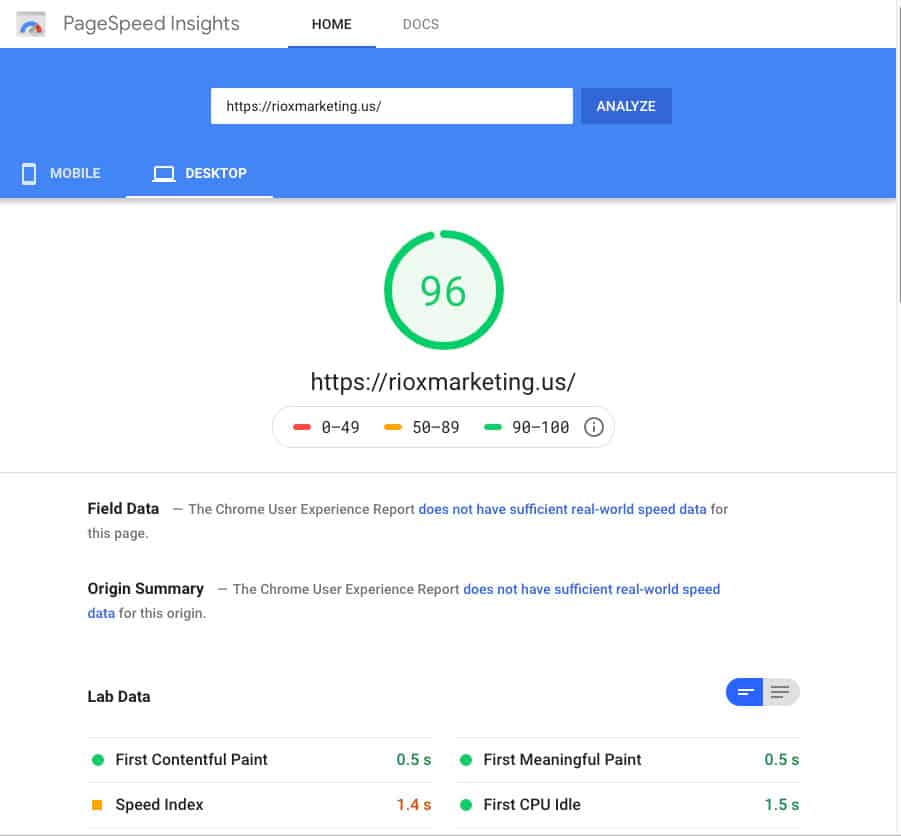The image size is (901, 836).
Task: Click the First Meaningful Paint metric
Action: tap(627, 760)
